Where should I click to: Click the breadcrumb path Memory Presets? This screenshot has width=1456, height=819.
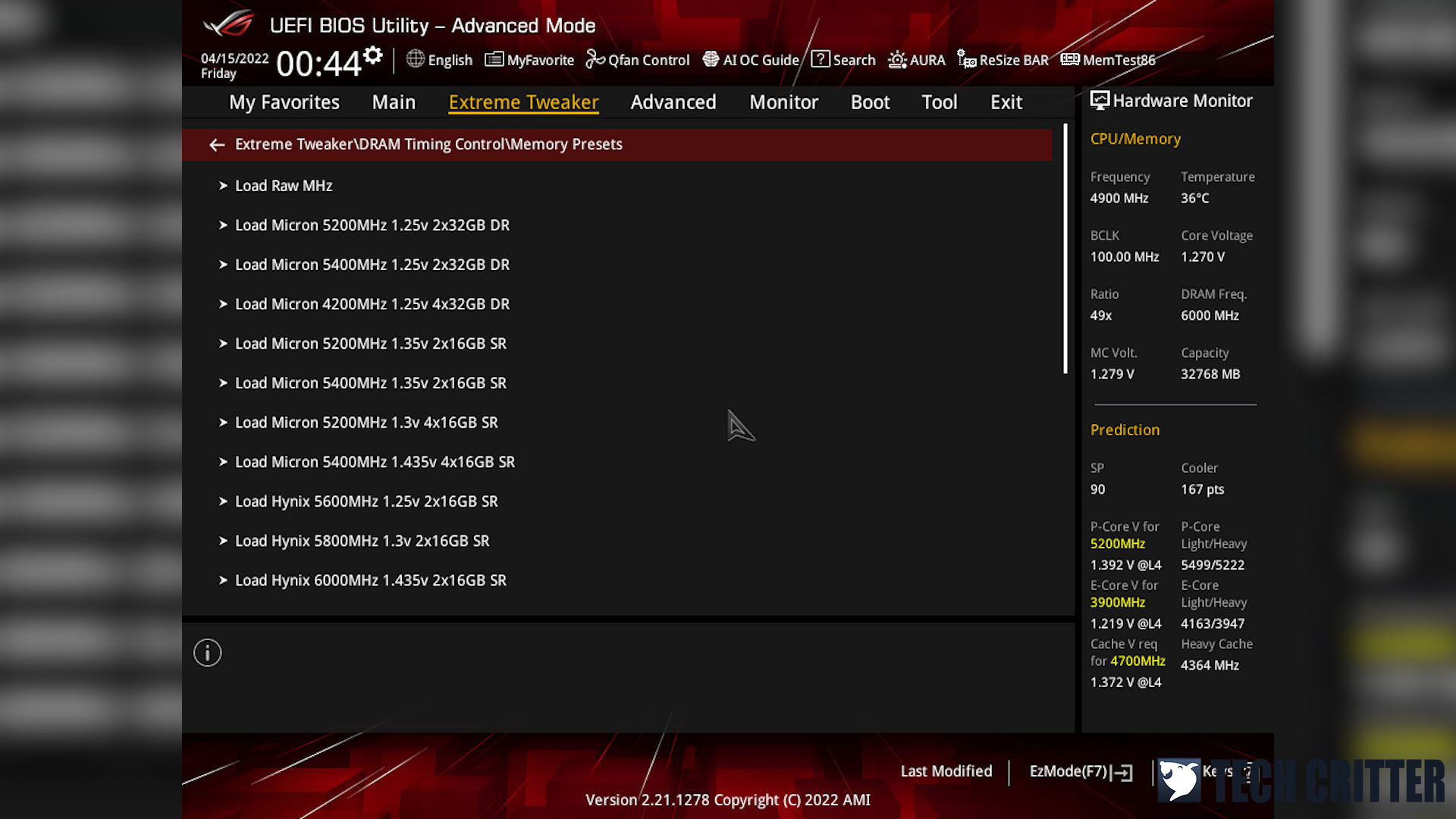click(566, 144)
